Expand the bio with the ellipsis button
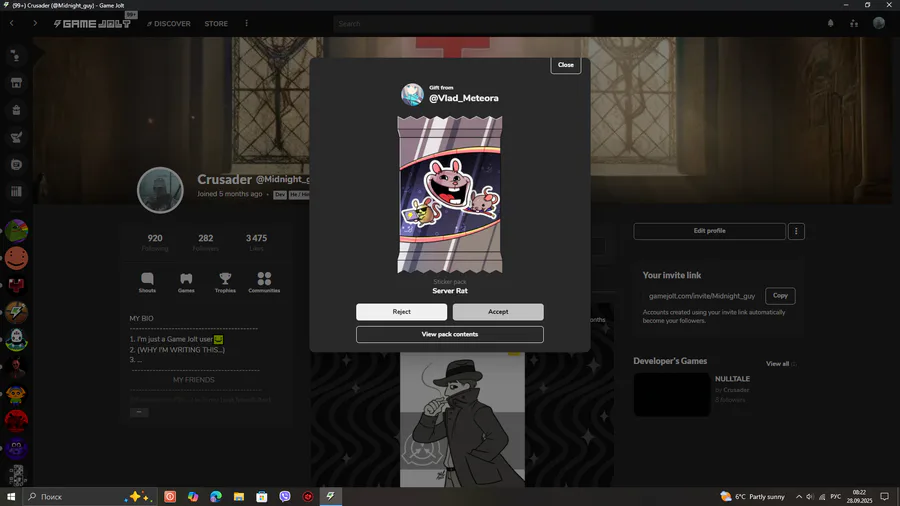The height and width of the screenshot is (506, 900). (139, 412)
